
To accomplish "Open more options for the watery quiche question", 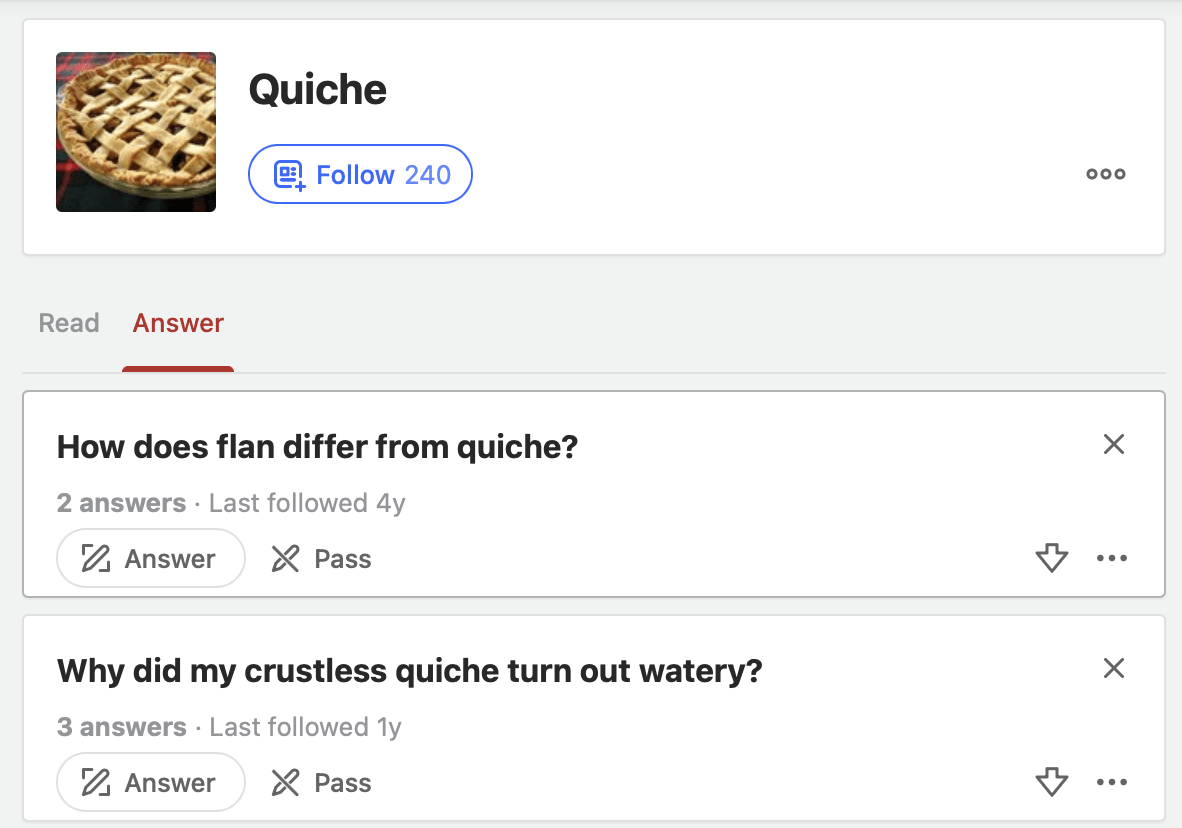I will coord(1113,782).
